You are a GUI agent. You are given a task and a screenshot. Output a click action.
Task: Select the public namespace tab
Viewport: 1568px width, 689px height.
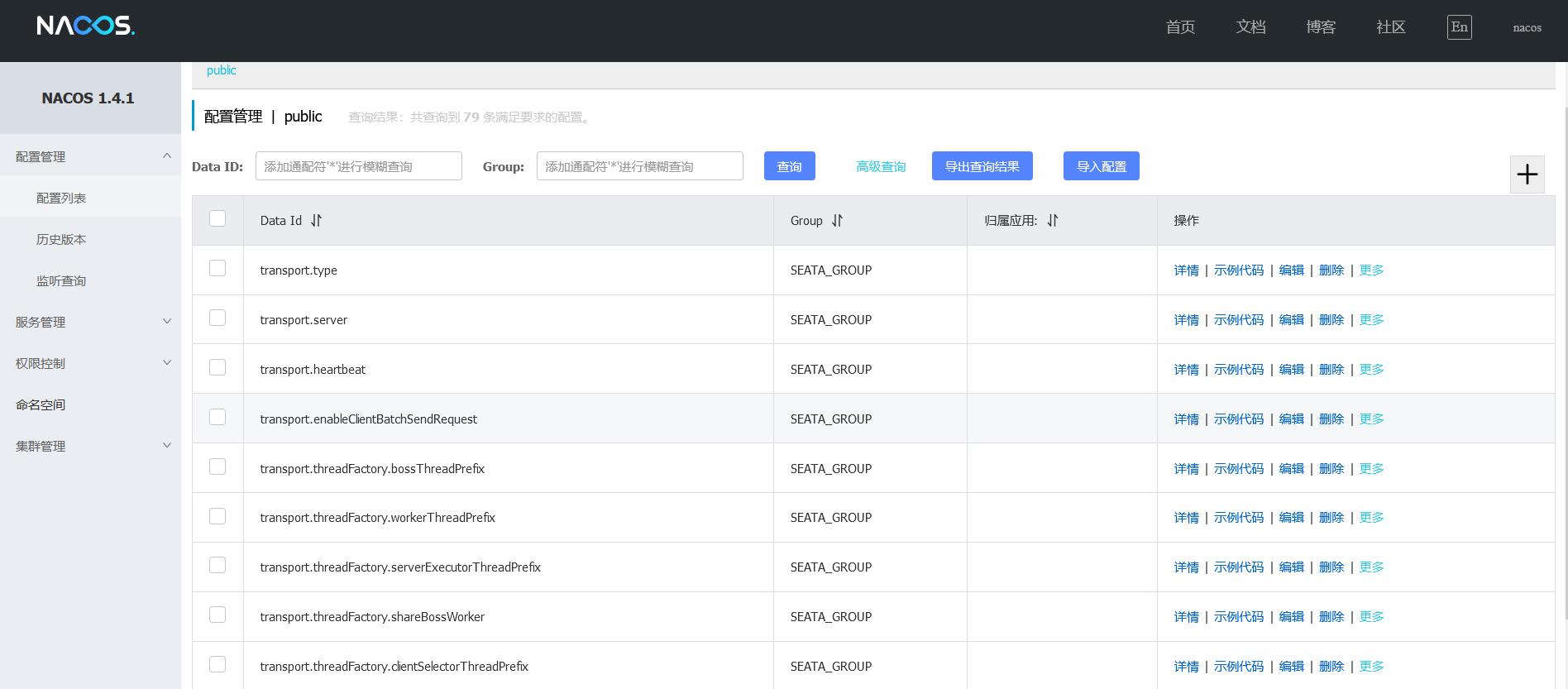coord(222,70)
